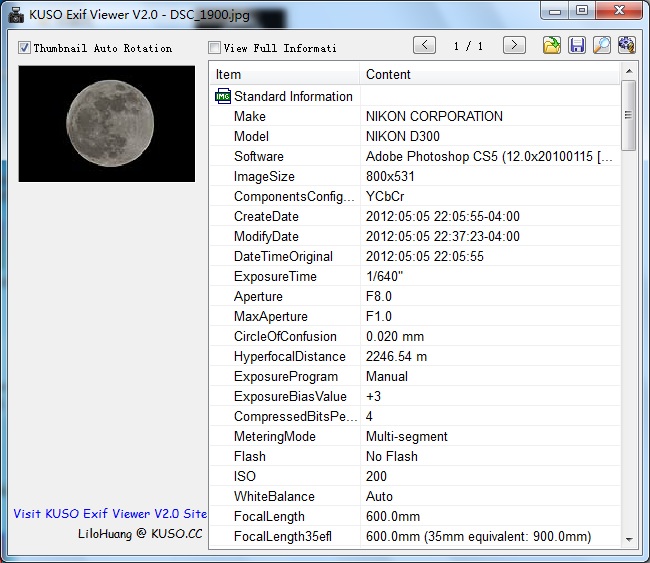This screenshot has height=563, width=650.
Task: Open Visit KUSO Exif Viewer V2.0 Site link
Action: coord(110,513)
